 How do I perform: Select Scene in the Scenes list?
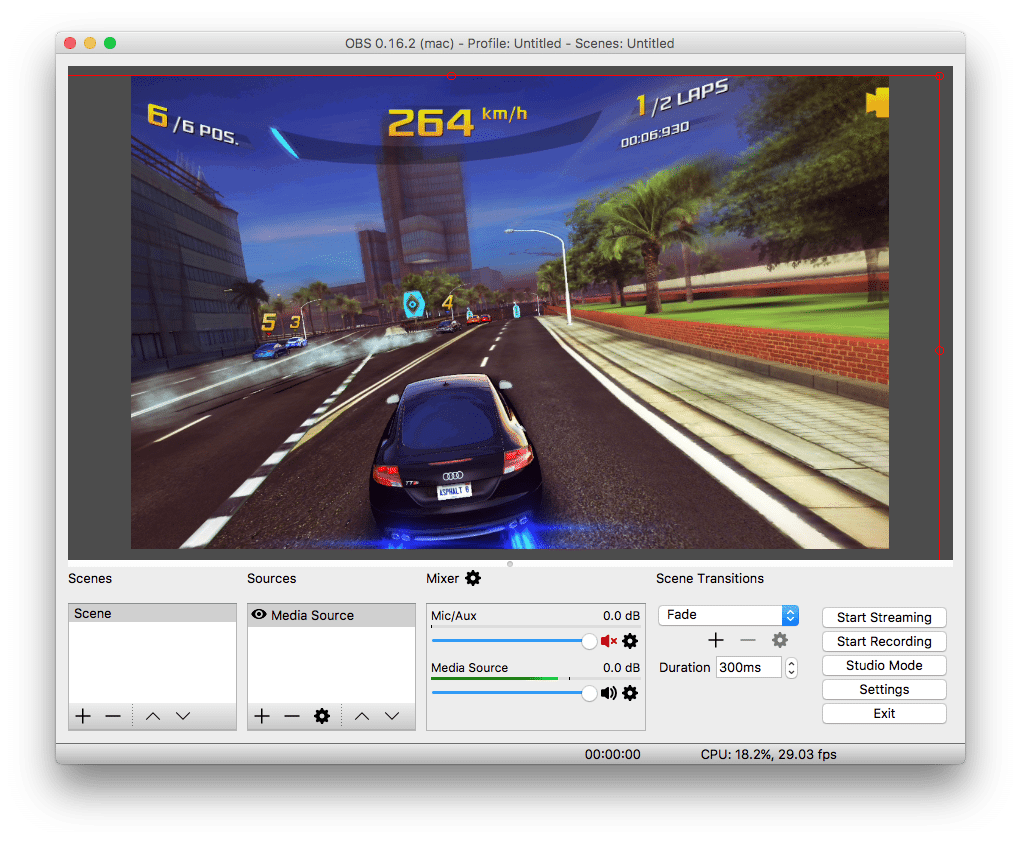tap(152, 613)
